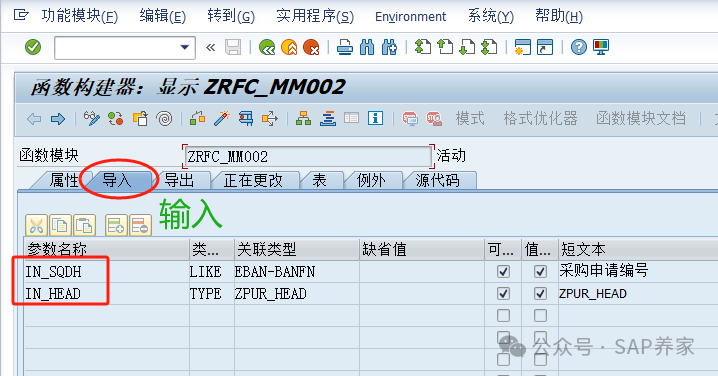The image size is (718, 376).
Task: Click the green Enter checkmark icon
Action: 33,47
